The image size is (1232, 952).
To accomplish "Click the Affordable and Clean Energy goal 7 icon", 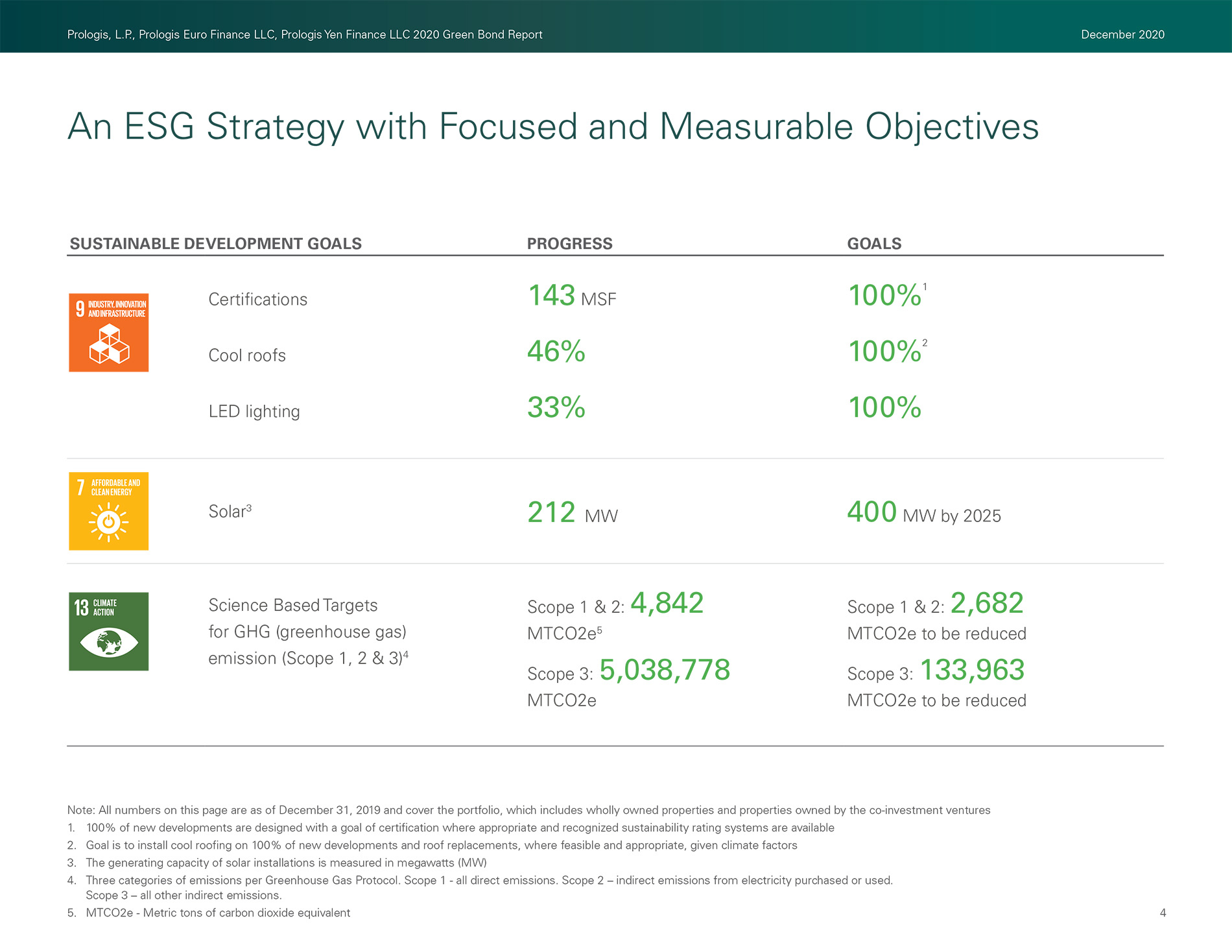I will coord(108,511).
